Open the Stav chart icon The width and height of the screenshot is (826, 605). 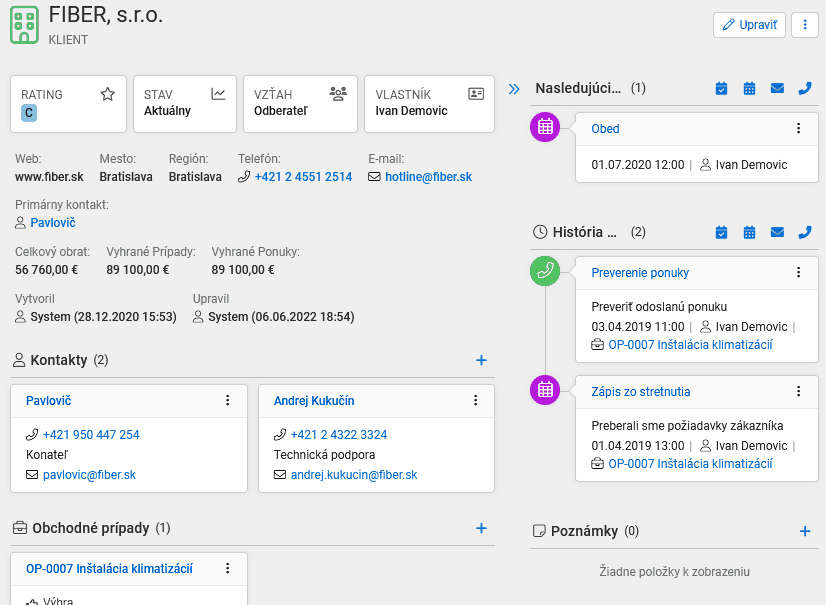click(218, 94)
